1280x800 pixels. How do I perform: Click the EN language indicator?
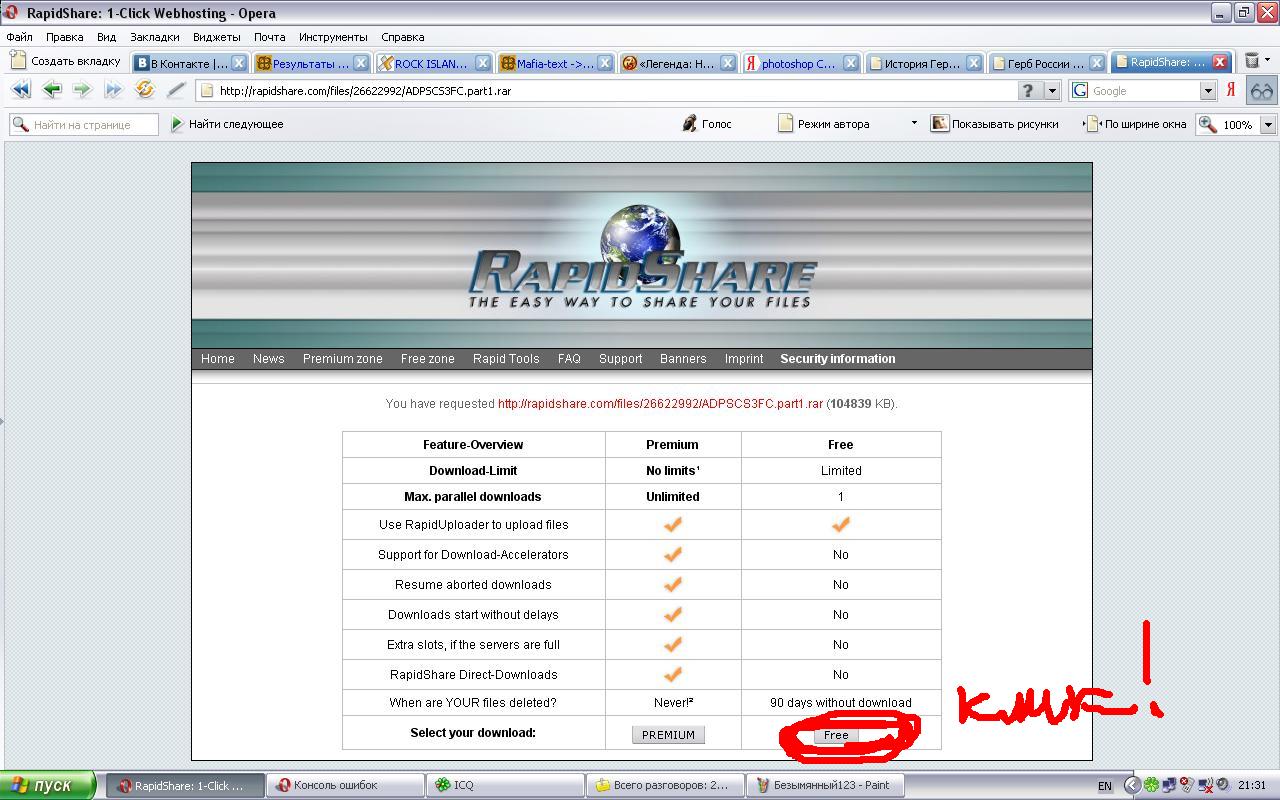click(x=1104, y=786)
